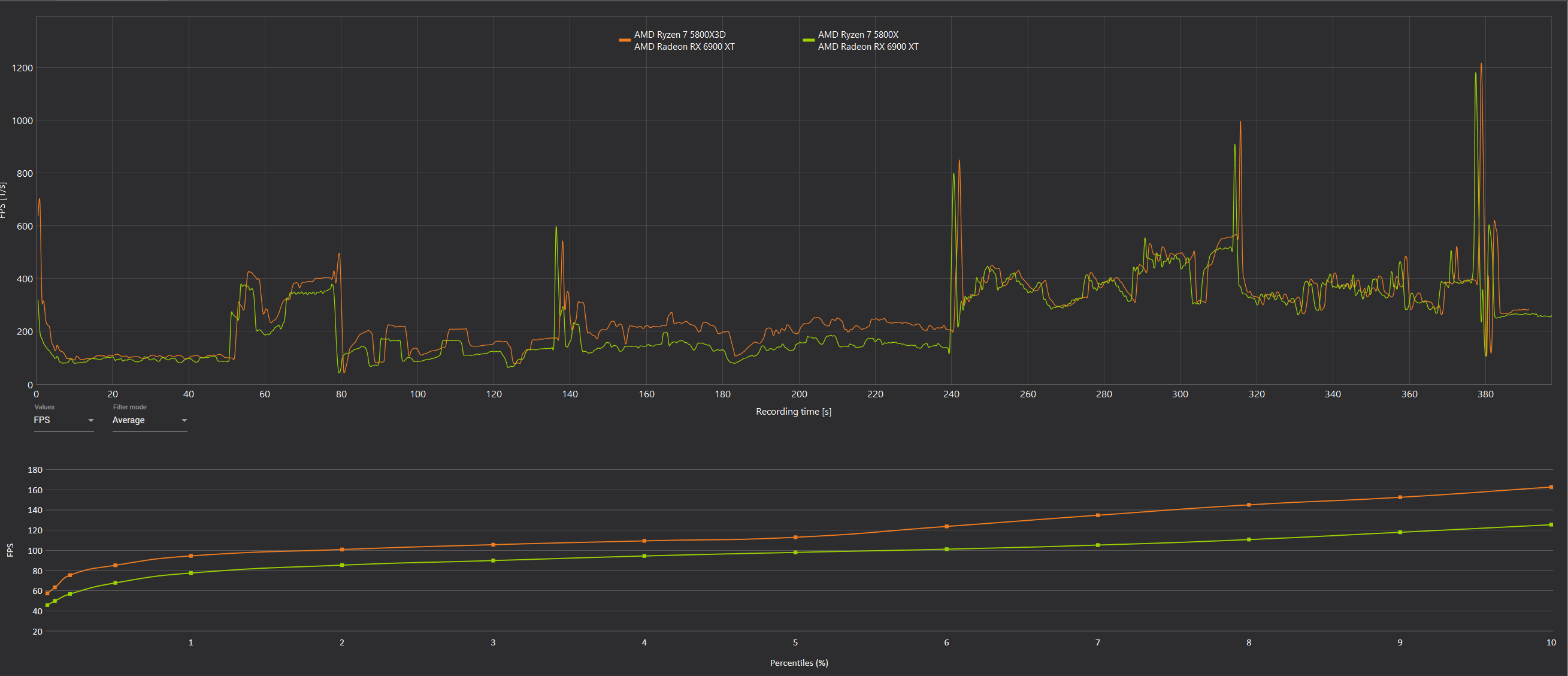The width and height of the screenshot is (1568, 676).
Task: Click the Average text field under Filter mode
Action: pyautogui.click(x=128, y=420)
